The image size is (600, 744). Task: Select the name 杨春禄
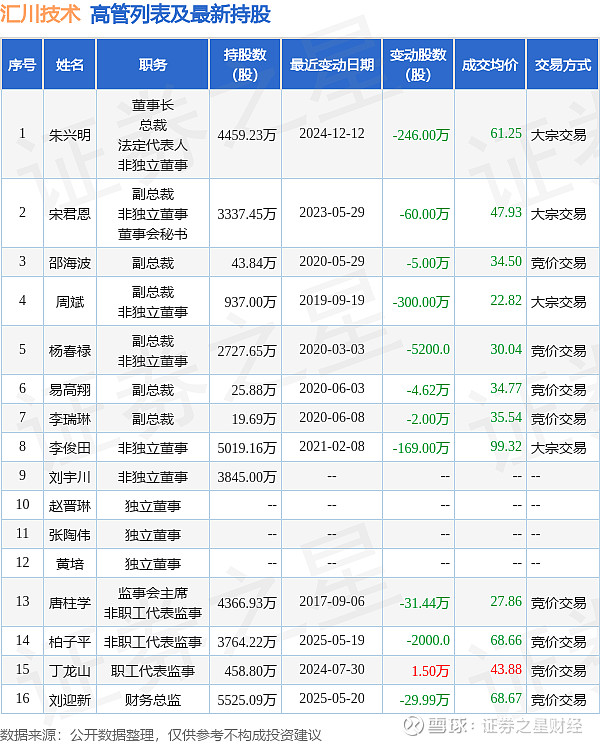pos(70,351)
